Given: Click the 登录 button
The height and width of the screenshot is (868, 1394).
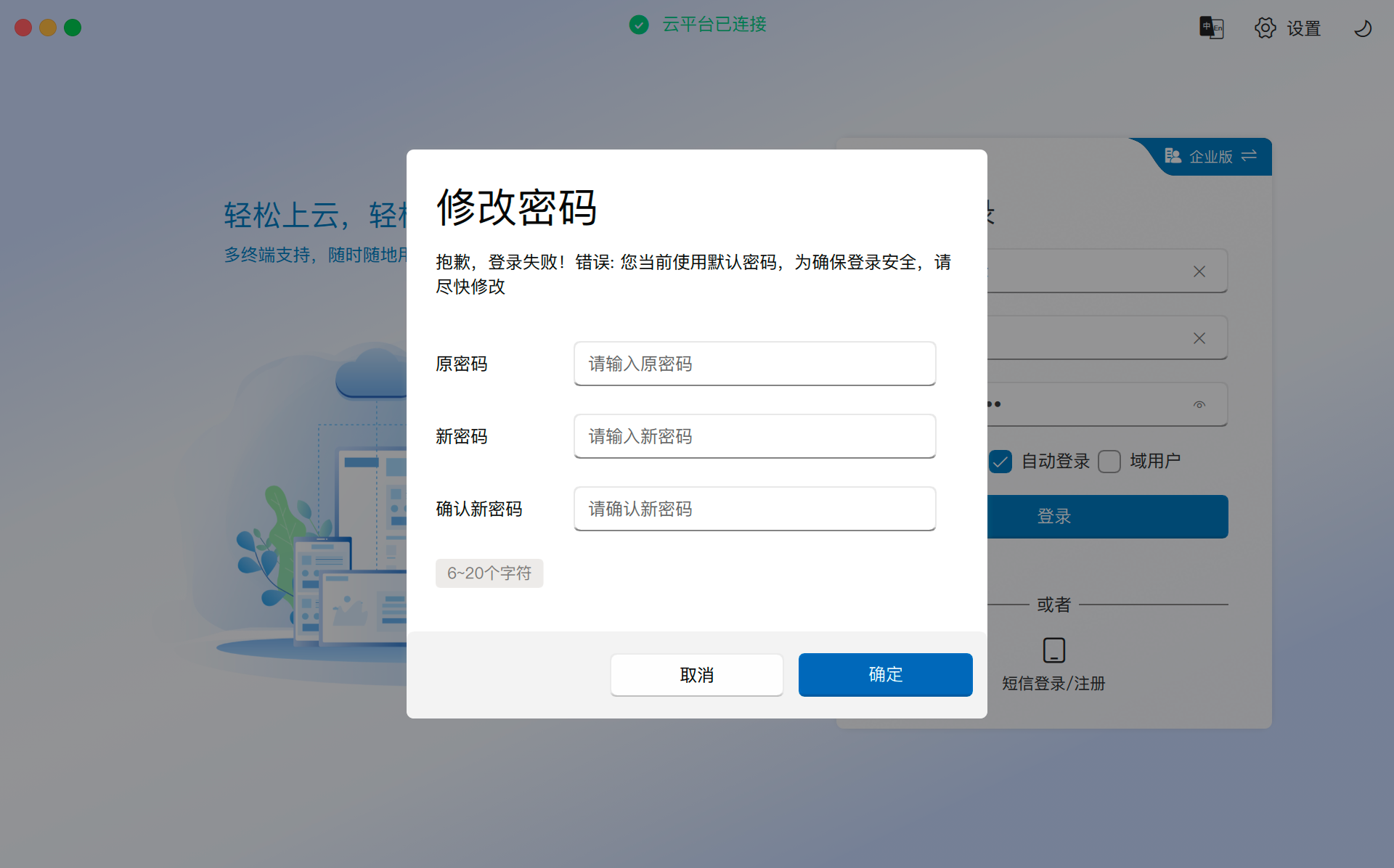Looking at the screenshot, I should coord(1053,516).
